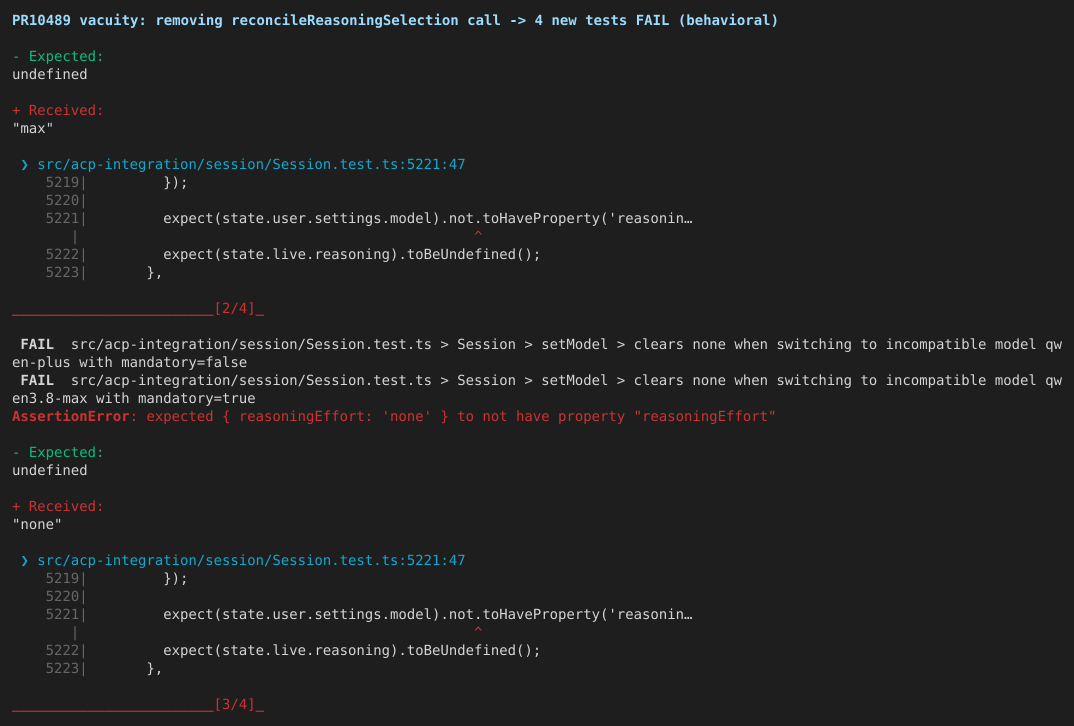Click the second green Expected label
The image size is (1074, 726).
pyautogui.click(x=58, y=452)
